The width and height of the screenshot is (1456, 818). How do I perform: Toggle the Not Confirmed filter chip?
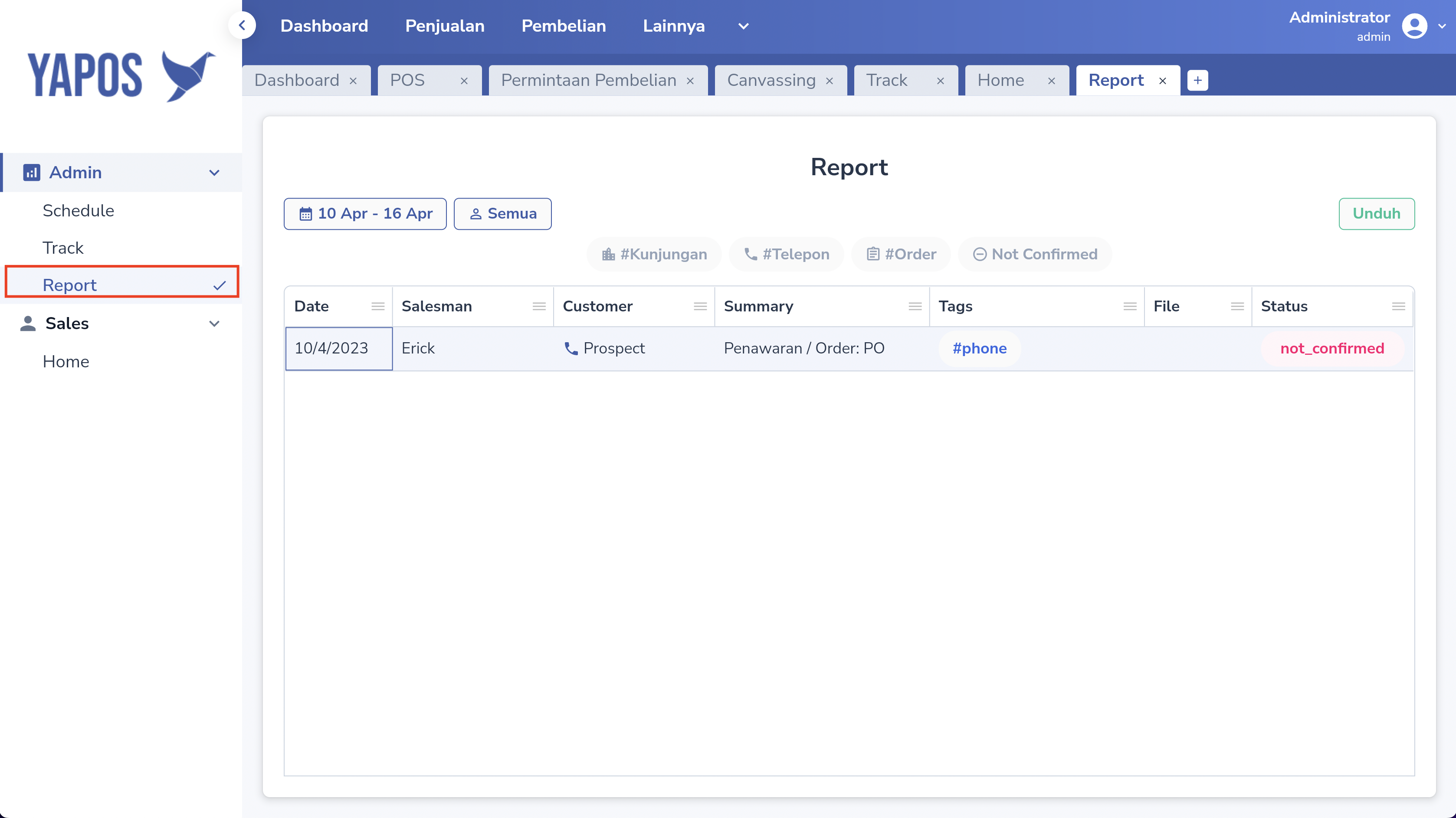(x=1035, y=254)
